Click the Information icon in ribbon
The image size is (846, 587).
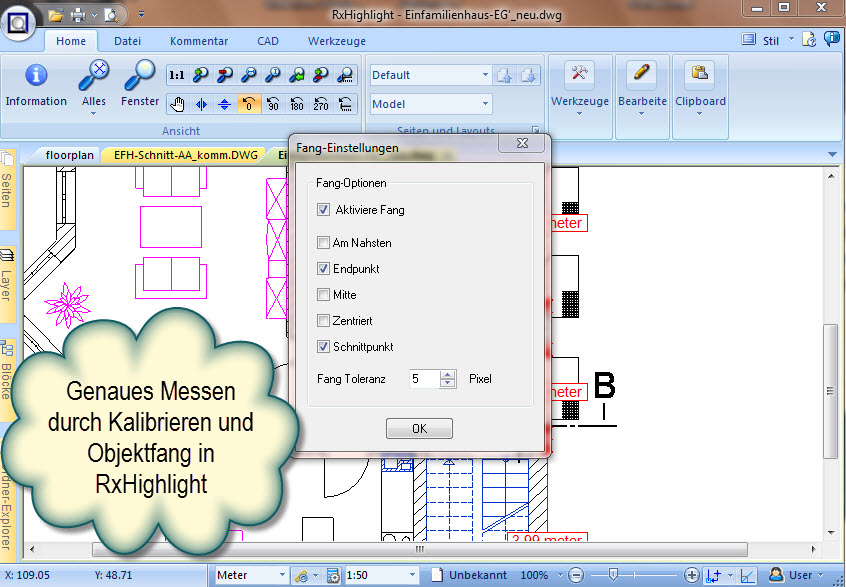click(x=36, y=75)
